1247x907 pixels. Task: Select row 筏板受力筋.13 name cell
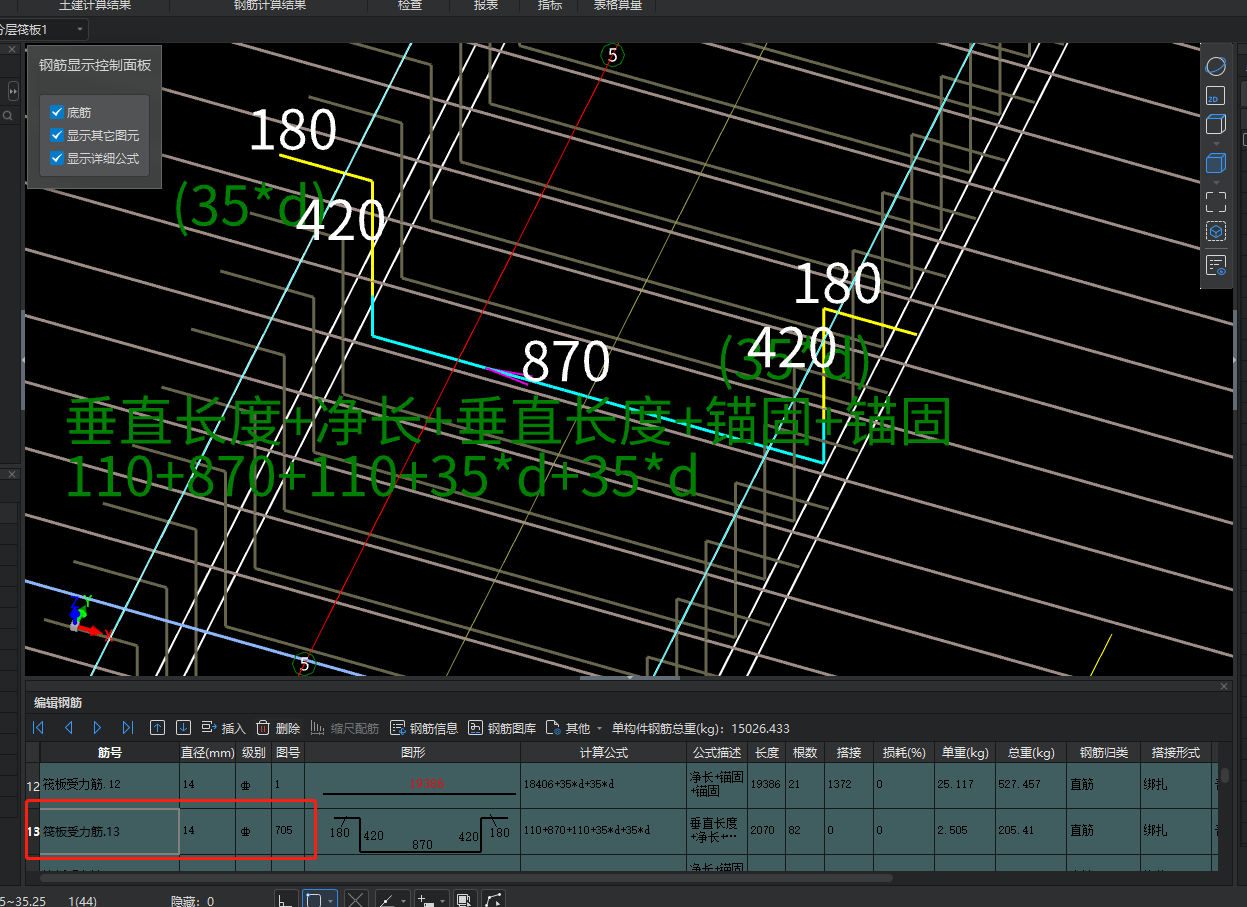(110, 831)
